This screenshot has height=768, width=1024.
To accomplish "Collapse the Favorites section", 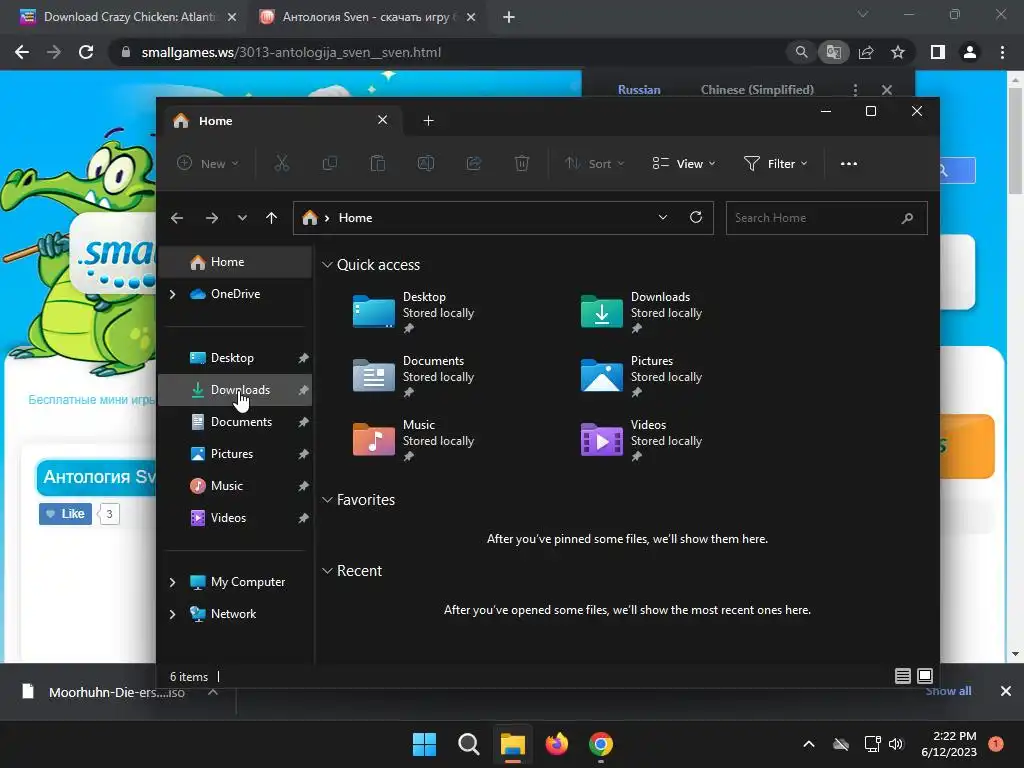I will click(327, 500).
